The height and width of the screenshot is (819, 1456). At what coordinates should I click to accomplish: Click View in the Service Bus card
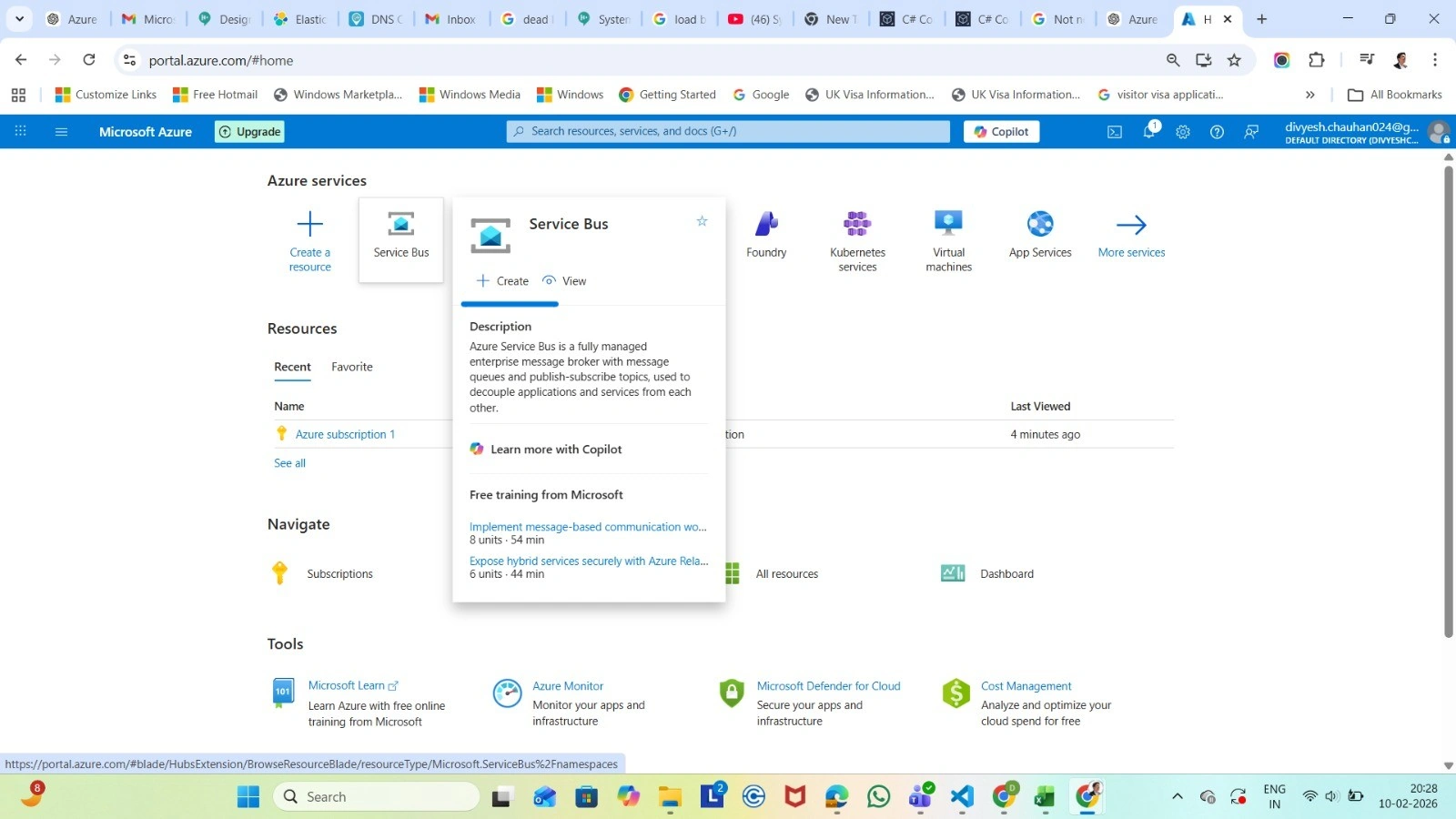pos(564,281)
